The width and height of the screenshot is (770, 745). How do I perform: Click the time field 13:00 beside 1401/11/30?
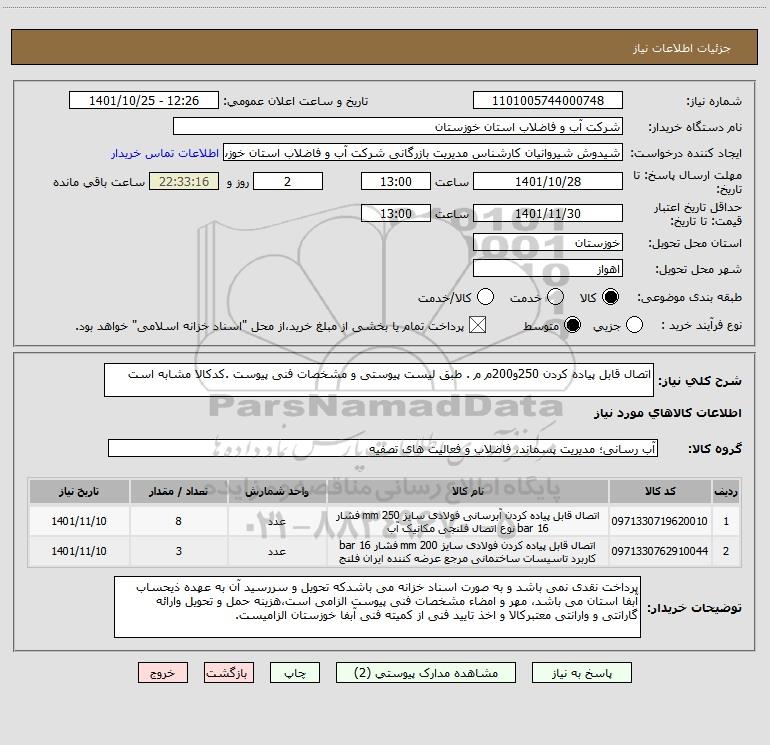point(396,213)
